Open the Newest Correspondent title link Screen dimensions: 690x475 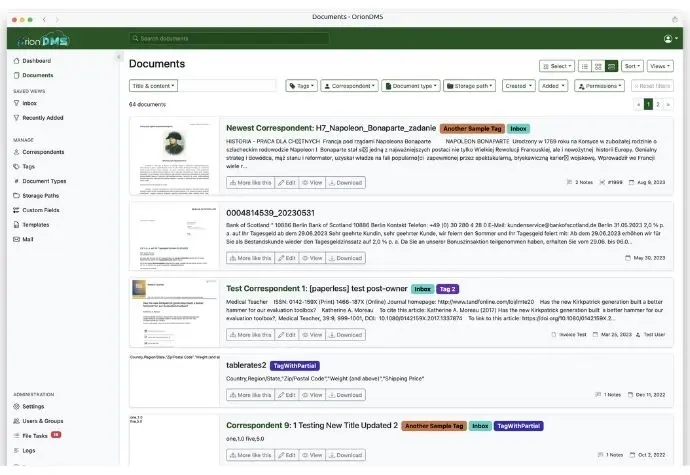click(x=331, y=128)
